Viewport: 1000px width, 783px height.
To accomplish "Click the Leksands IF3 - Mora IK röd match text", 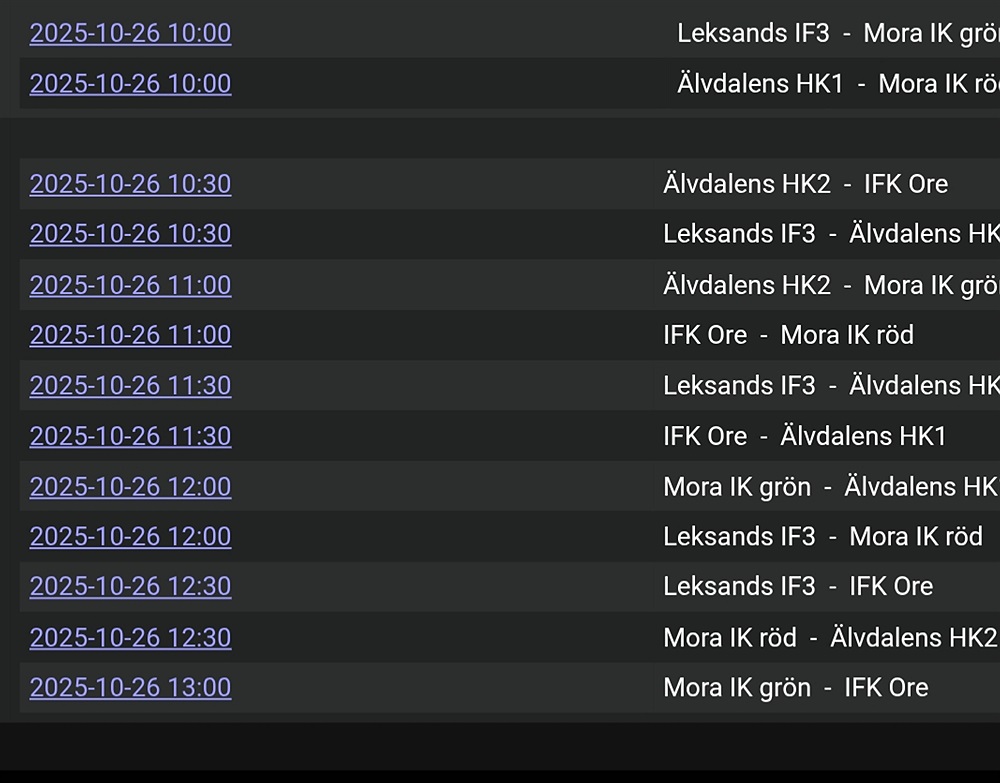I will 822,537.
